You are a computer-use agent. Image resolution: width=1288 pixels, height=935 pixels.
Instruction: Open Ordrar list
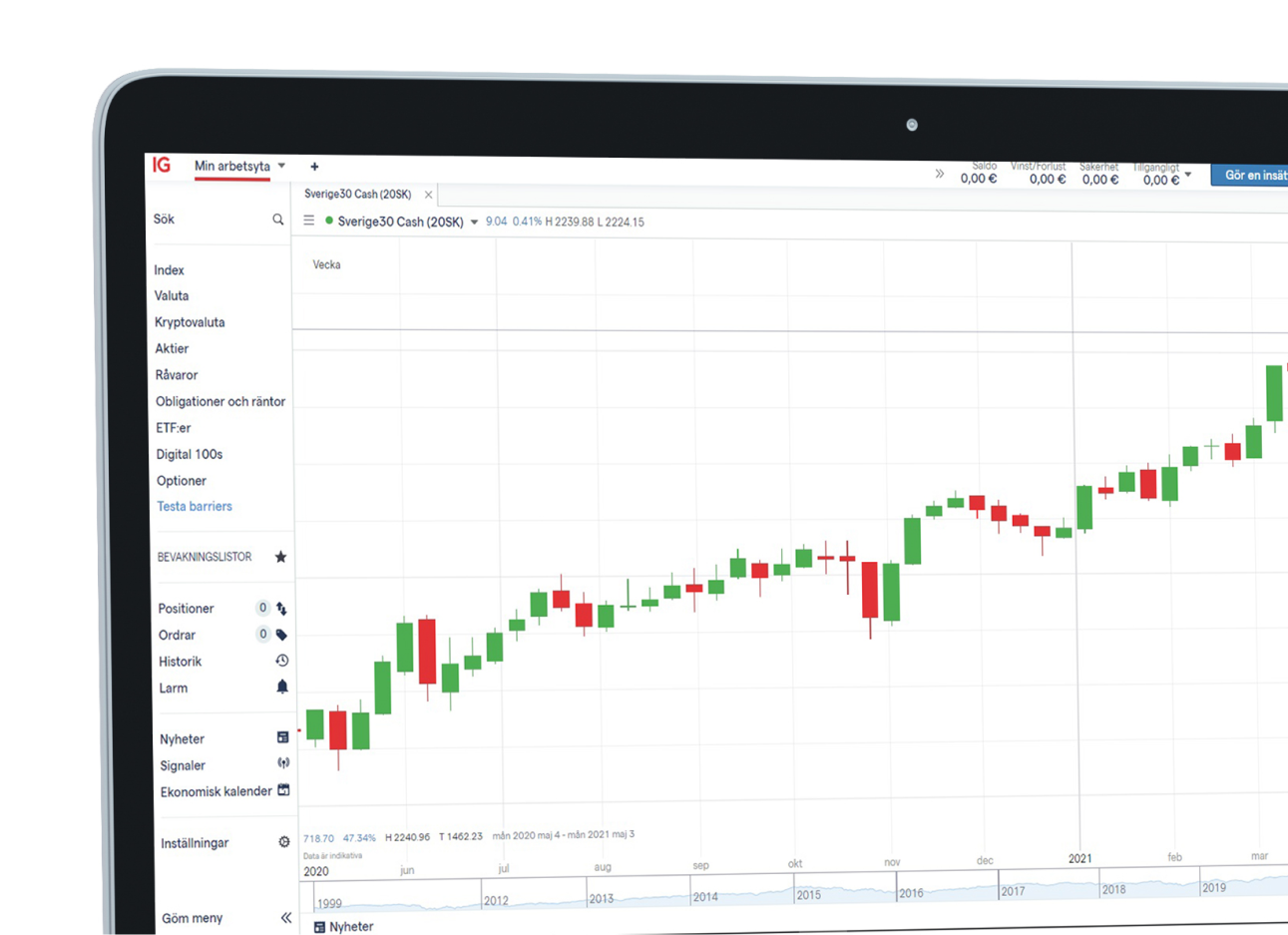177,636
